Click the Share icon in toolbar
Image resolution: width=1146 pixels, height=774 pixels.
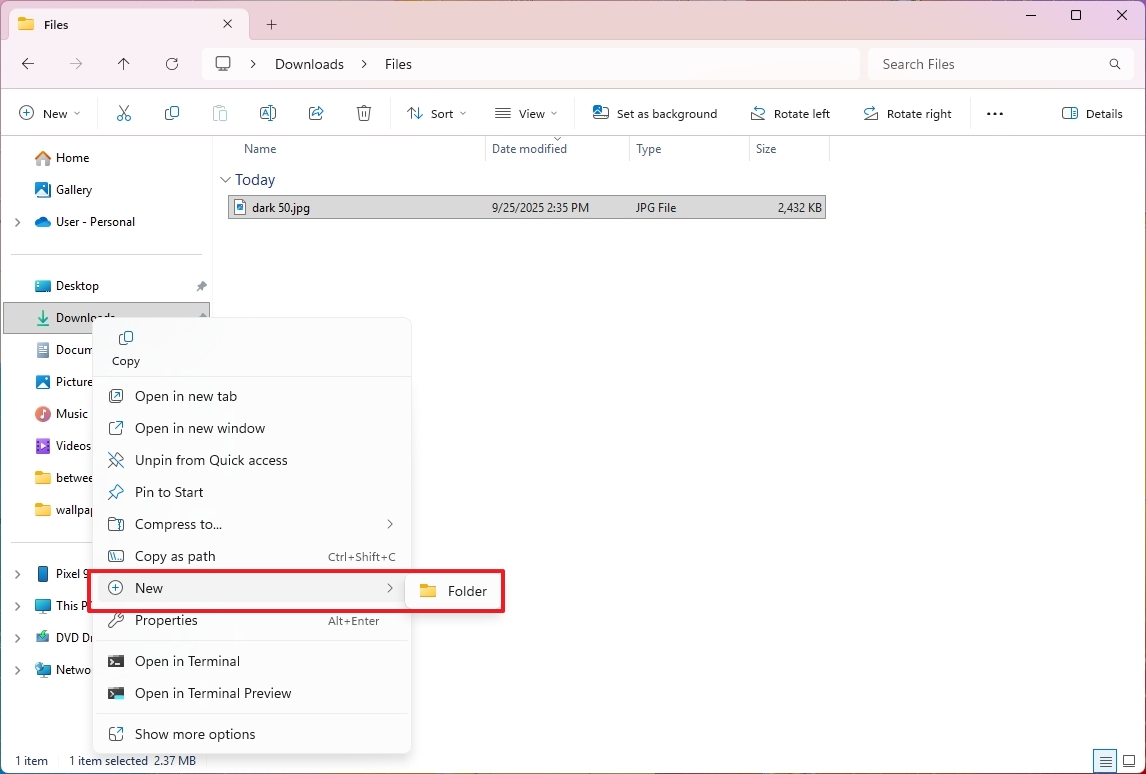(x=316, y=113)
